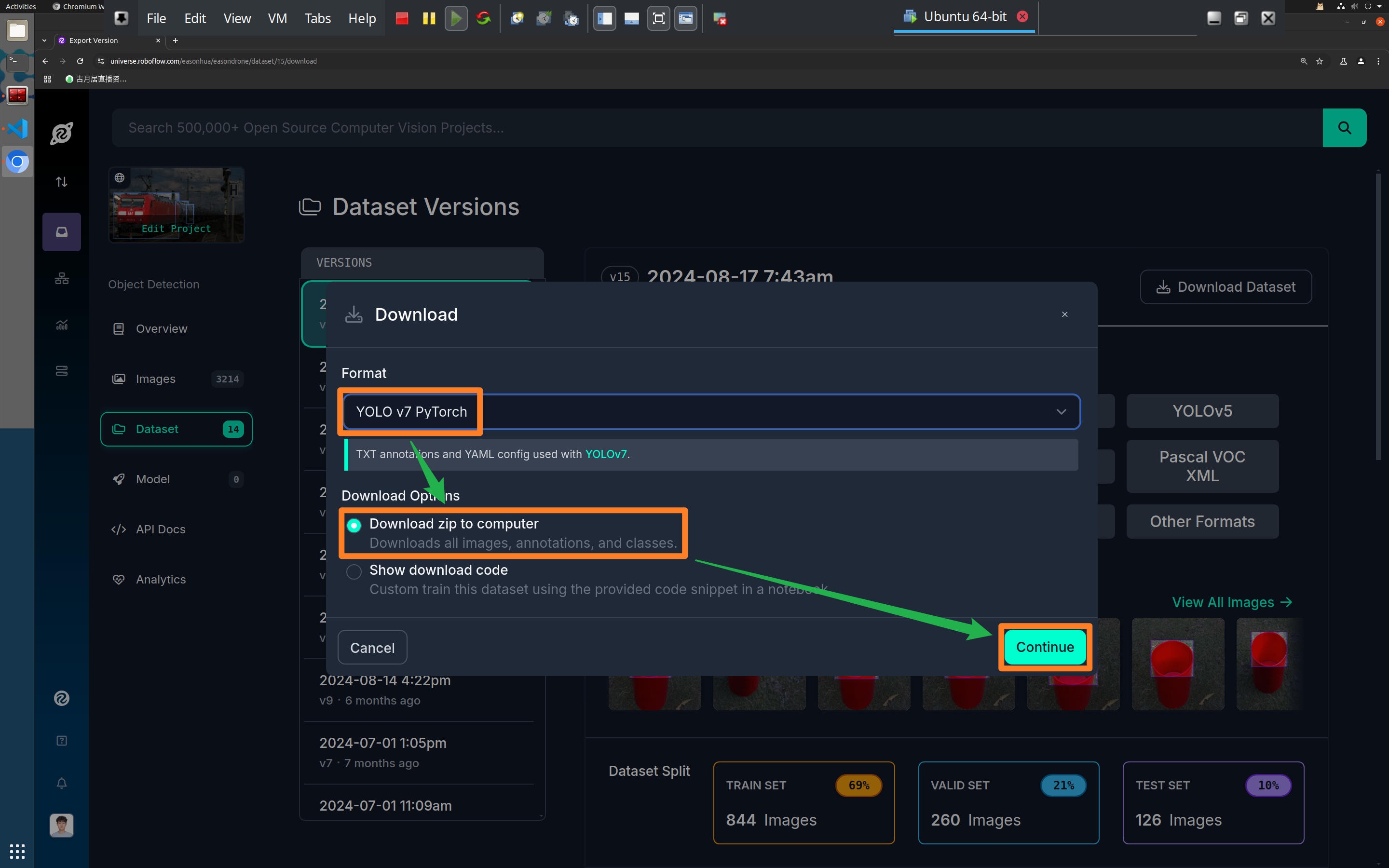Click the browser address bar URL
This screenshot has height=868, width=1389.
tap(213, 61)
